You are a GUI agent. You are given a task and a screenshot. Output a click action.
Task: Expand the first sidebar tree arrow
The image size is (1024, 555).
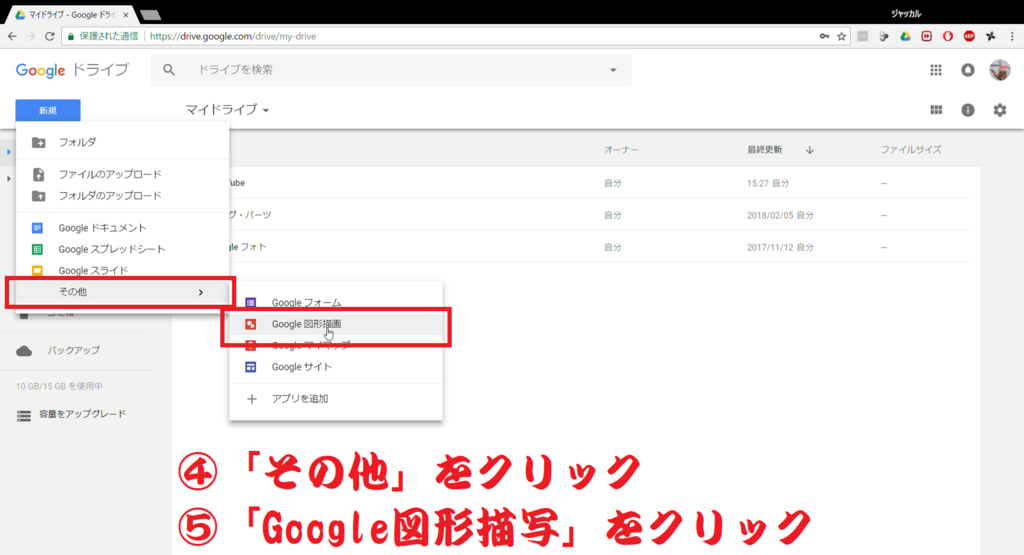tap(8, 152)
